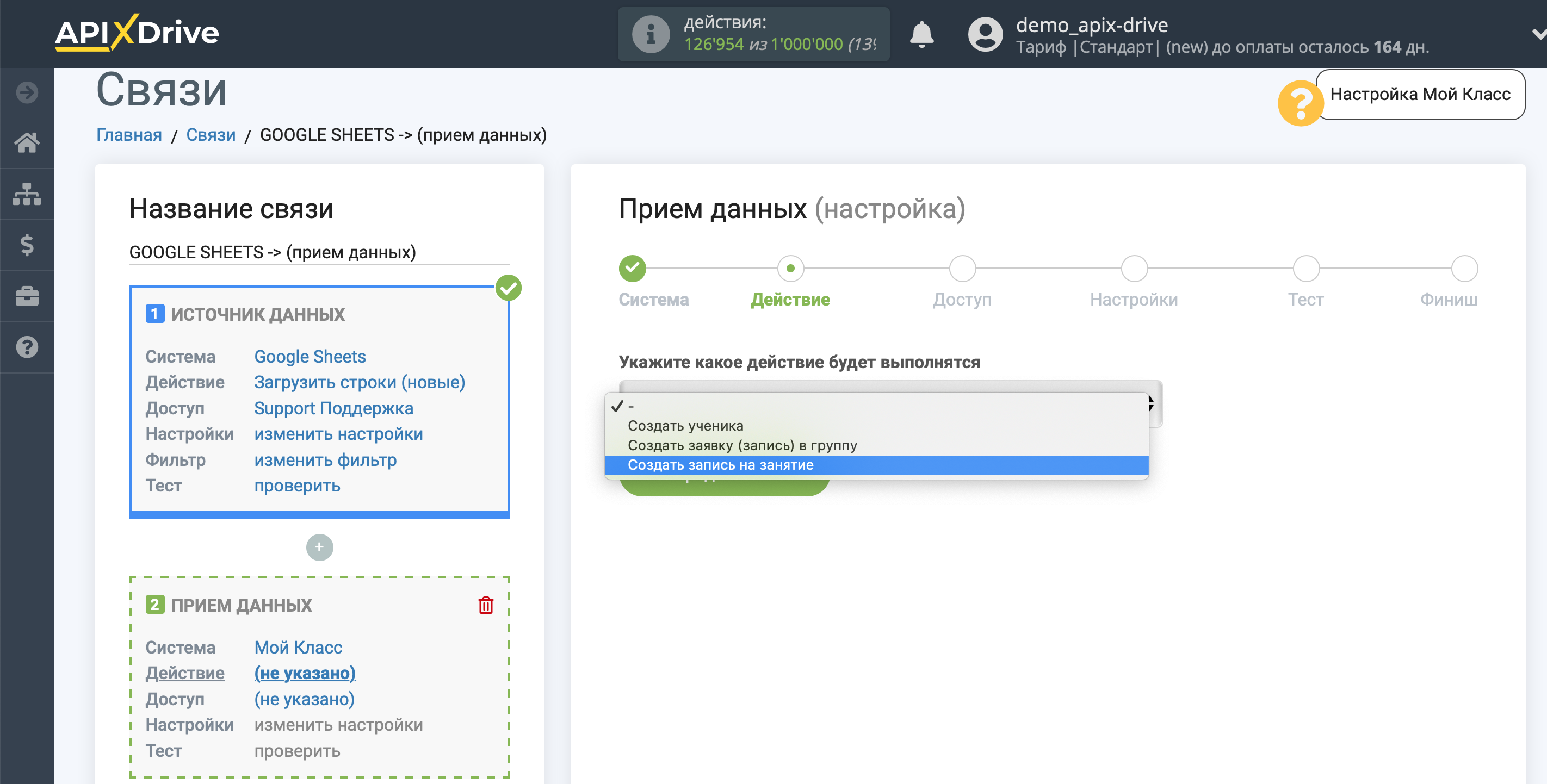Click Доступ '(не указано)' link

point(304,699)
